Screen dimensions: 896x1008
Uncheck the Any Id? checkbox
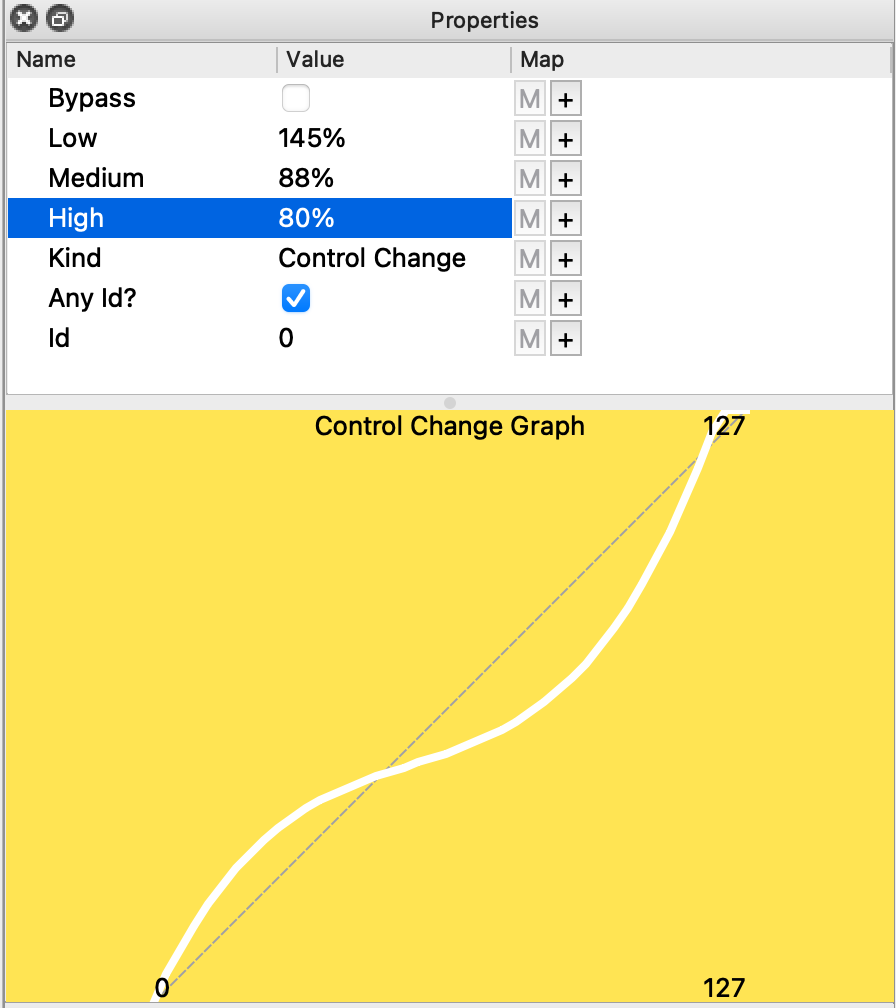coord(296,299)
